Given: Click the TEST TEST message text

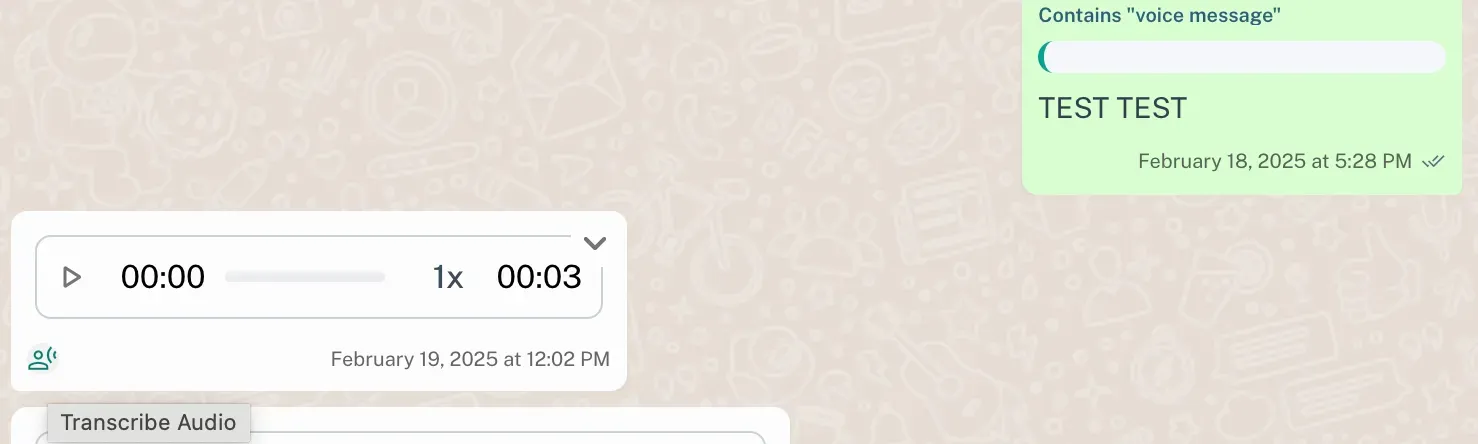Looking at the screenshot, I should point(1112,108).
